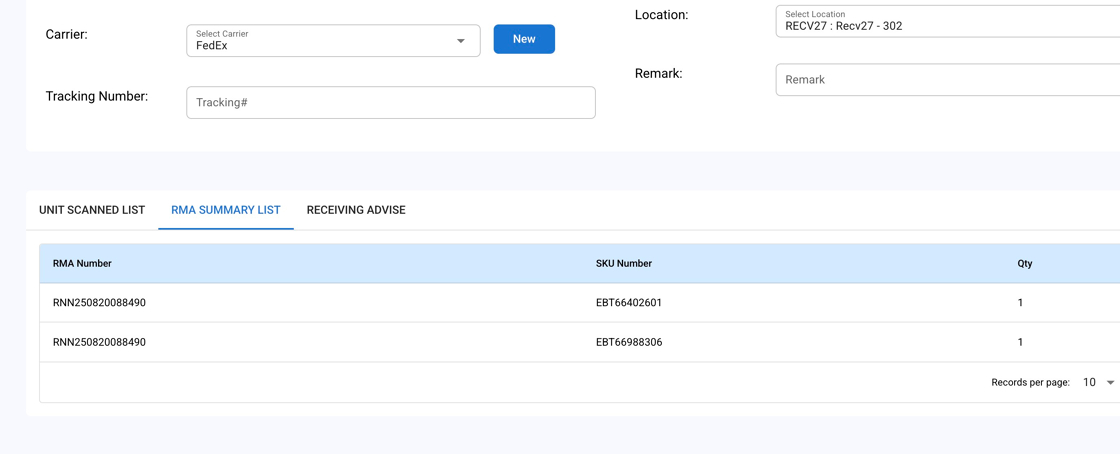Image resolution: width=1120 pixels, height=454 pixels.
Task: Click the Tracking Number label
Action: [x=97, y=97]
